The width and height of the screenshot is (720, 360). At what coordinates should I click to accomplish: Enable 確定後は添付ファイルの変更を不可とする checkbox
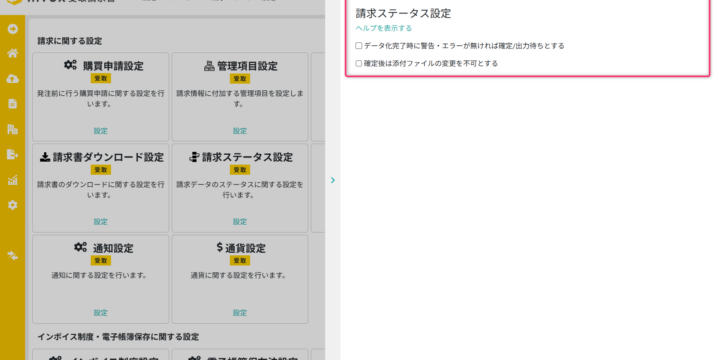(x=359, y=63)
